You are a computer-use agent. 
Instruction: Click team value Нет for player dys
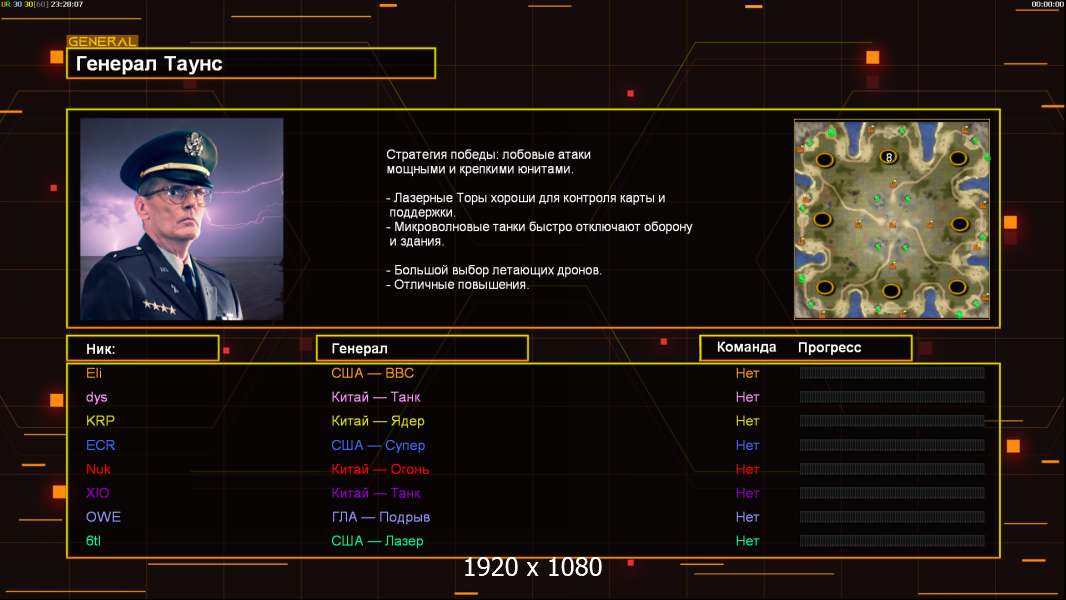coord(747,397)
